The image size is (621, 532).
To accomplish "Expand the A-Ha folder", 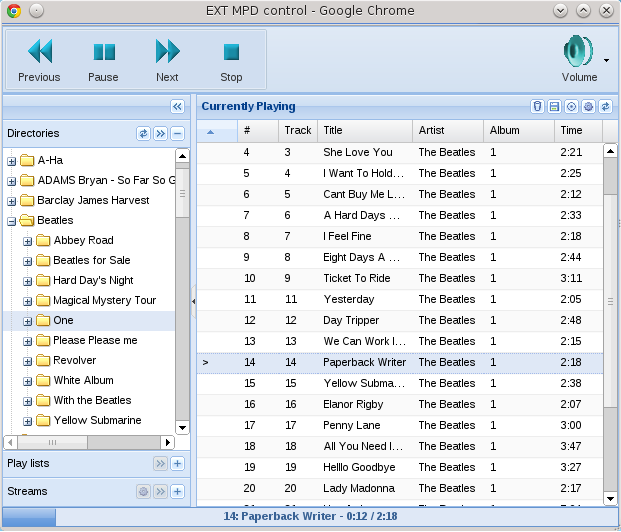I will (11, 161).
